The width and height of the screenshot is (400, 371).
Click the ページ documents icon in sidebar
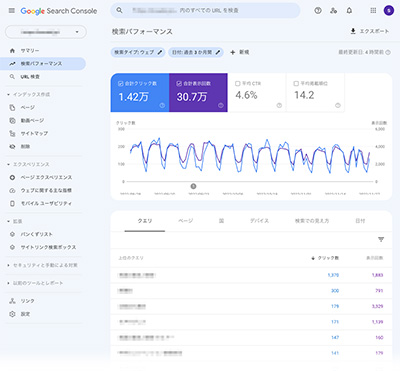[12, 107]
